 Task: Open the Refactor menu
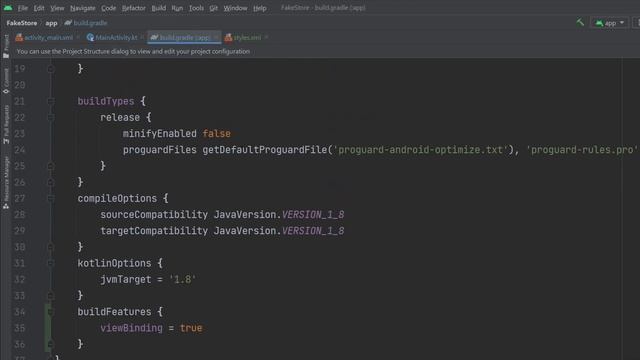point(133,8)
